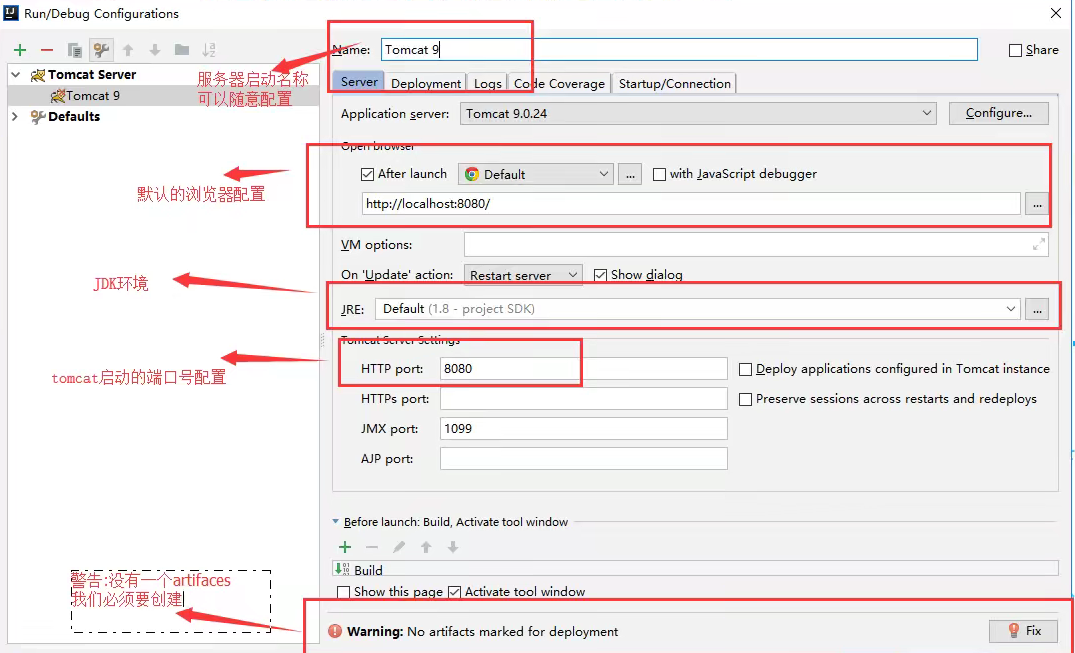1075x653 pixels.
Task: Click ellipsis button beside JRE field
Action: tap(1037, 309)
